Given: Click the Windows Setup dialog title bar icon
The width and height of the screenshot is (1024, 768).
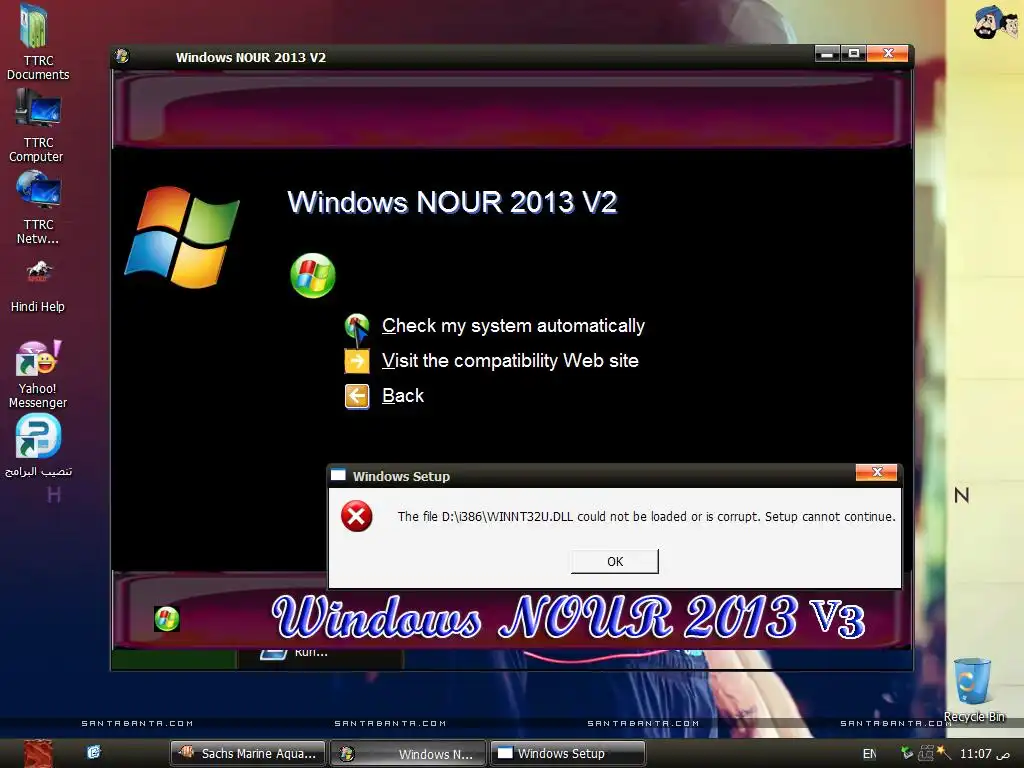Looking at the screenshot, I should tap(338, 475).
